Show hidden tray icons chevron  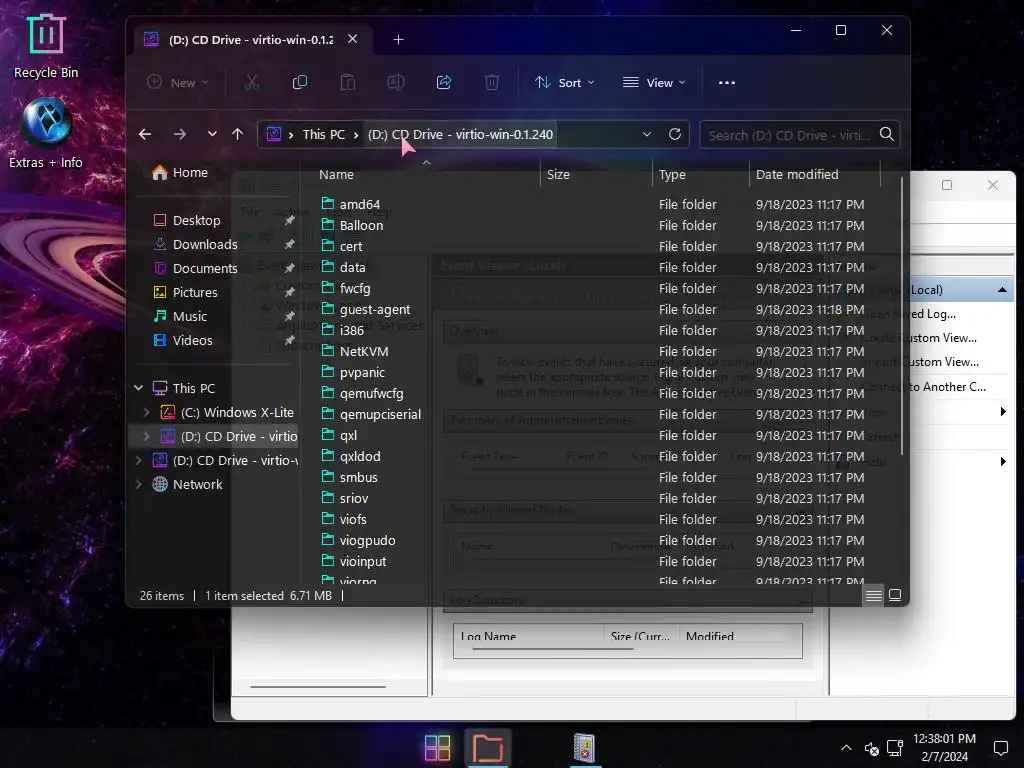[x=846, y=748]
